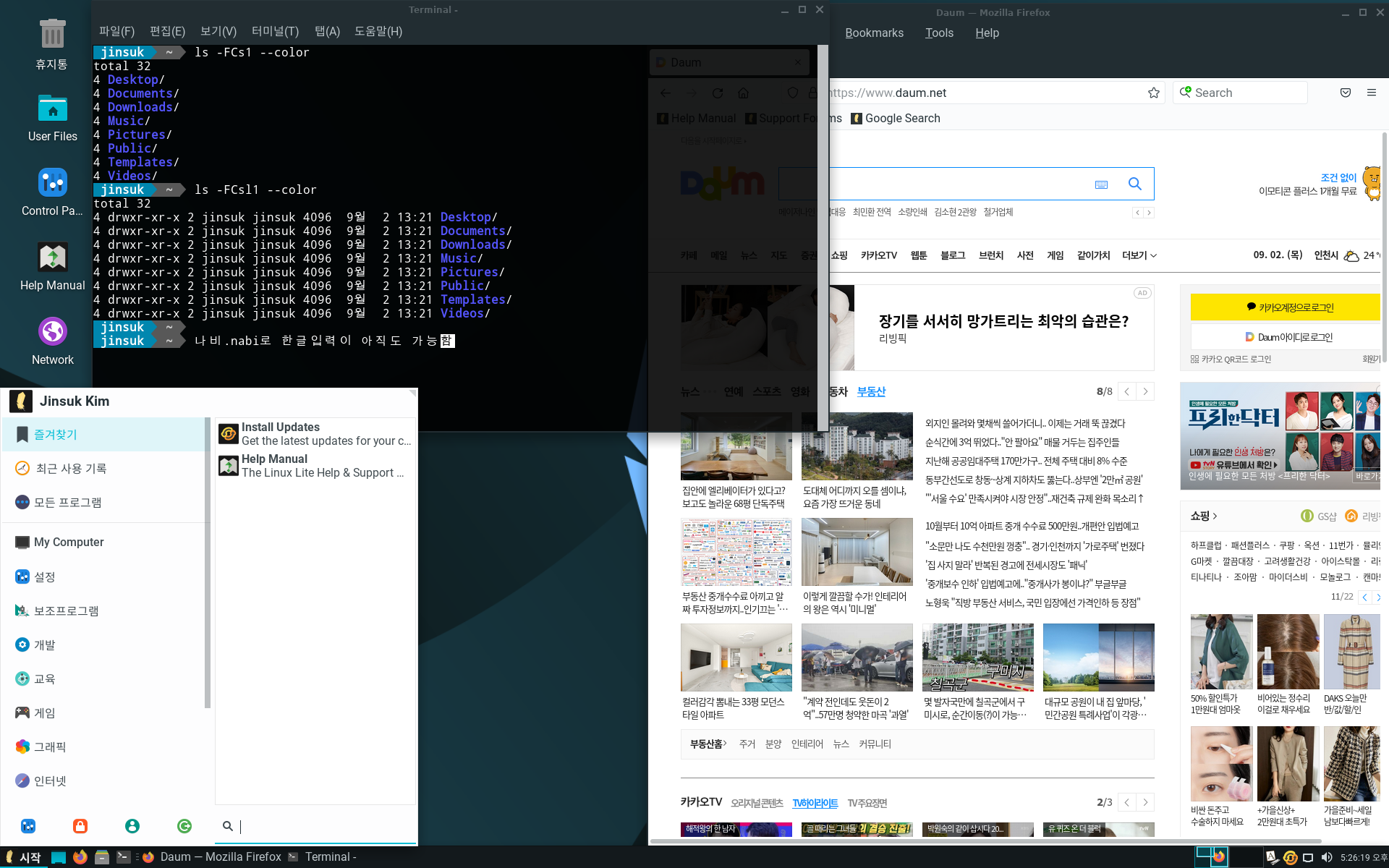1389x868 pixels.
Task: Click the Firefox horizontal scrollbar at page bottom
Action: coord(985,841)
